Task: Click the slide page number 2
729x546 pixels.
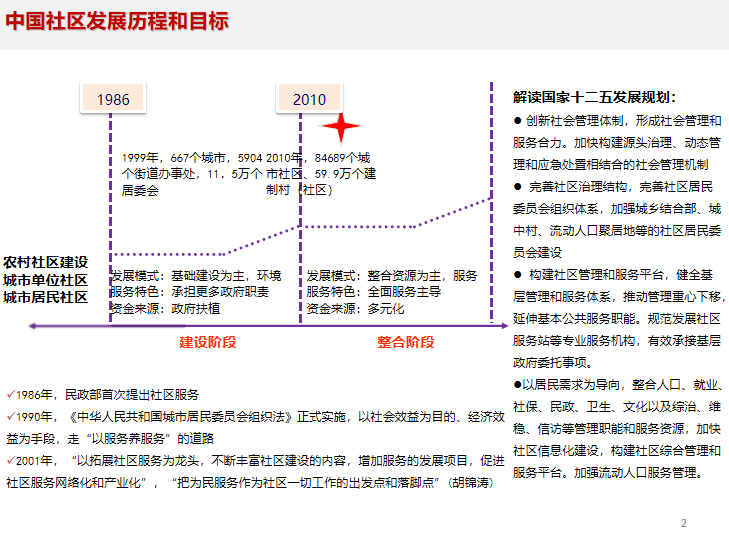Action: click(683, 523)
